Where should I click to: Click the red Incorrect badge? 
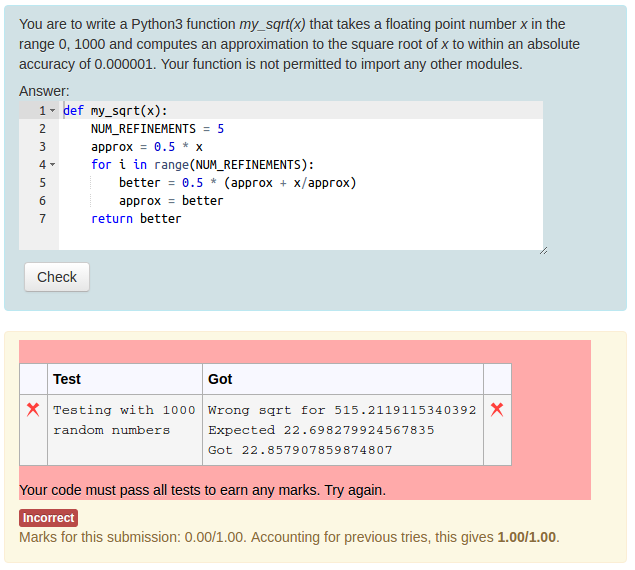pos(48,518)
